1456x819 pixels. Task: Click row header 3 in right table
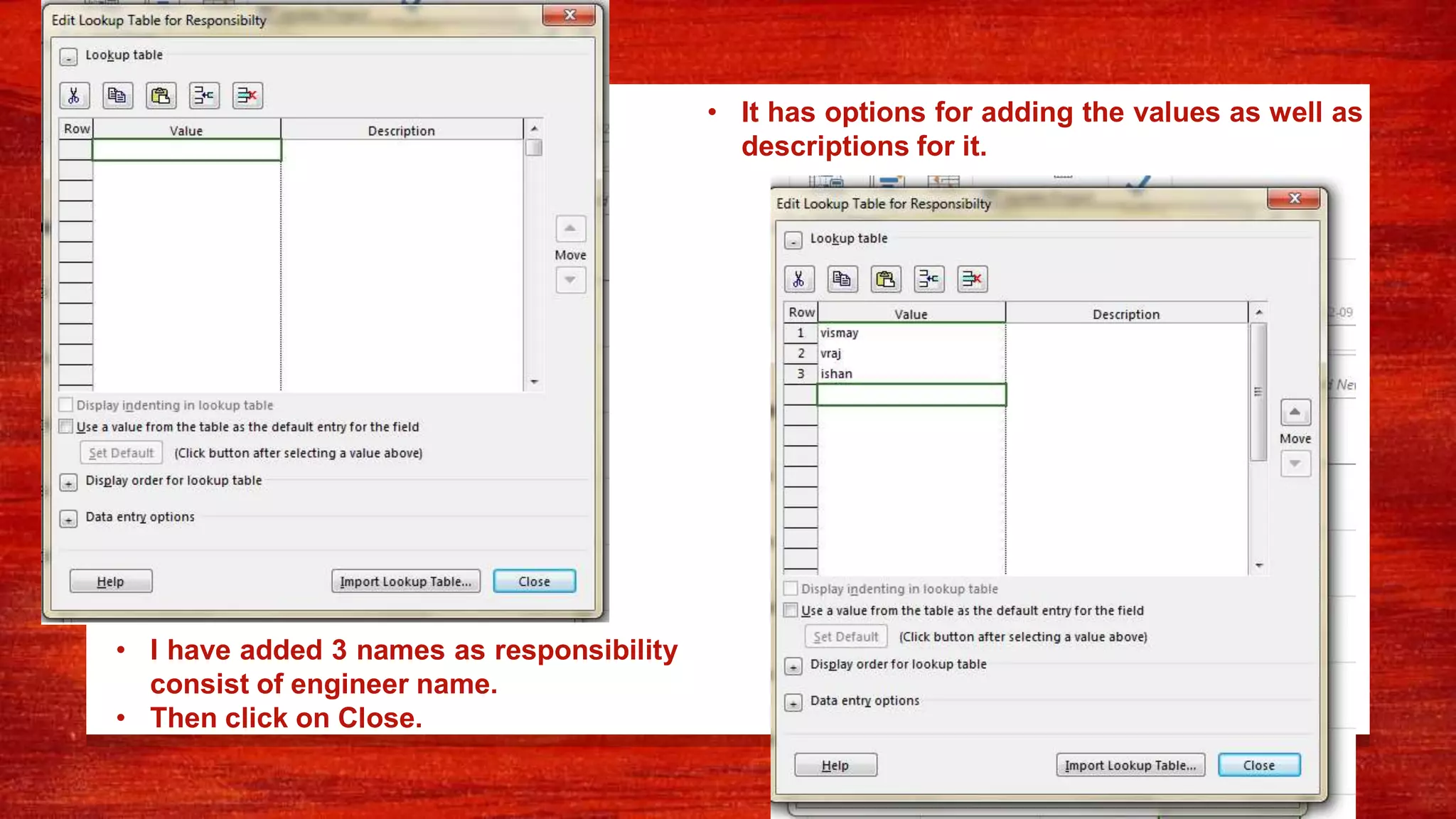(x=801, y=374)
